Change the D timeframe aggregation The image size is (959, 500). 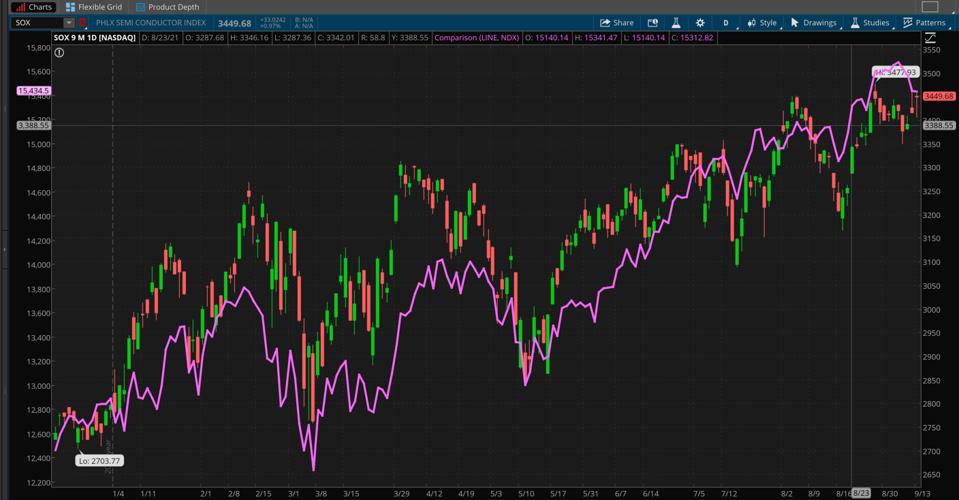tap(726, 22)
